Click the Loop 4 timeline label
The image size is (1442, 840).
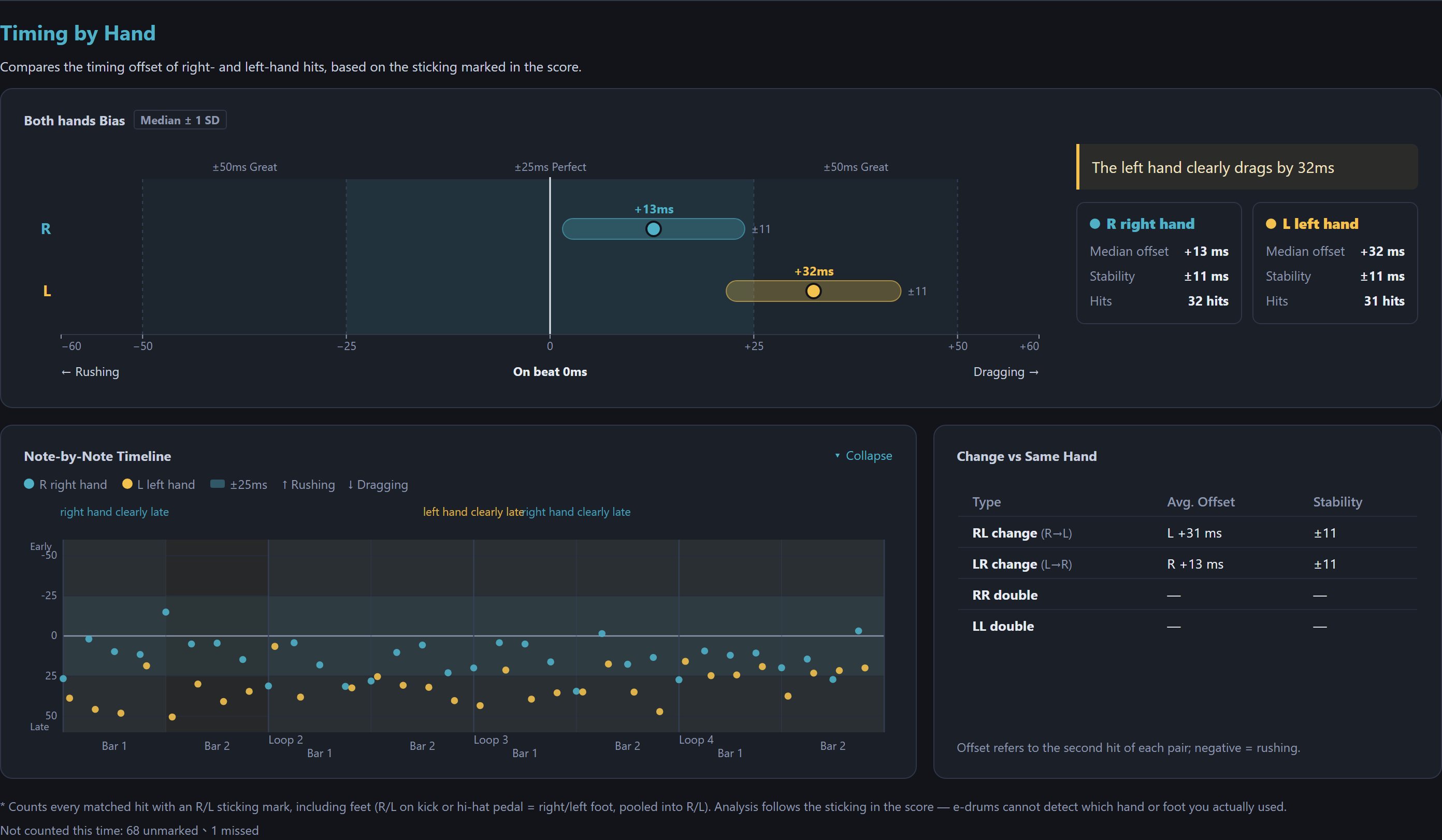tap(696, 740)
